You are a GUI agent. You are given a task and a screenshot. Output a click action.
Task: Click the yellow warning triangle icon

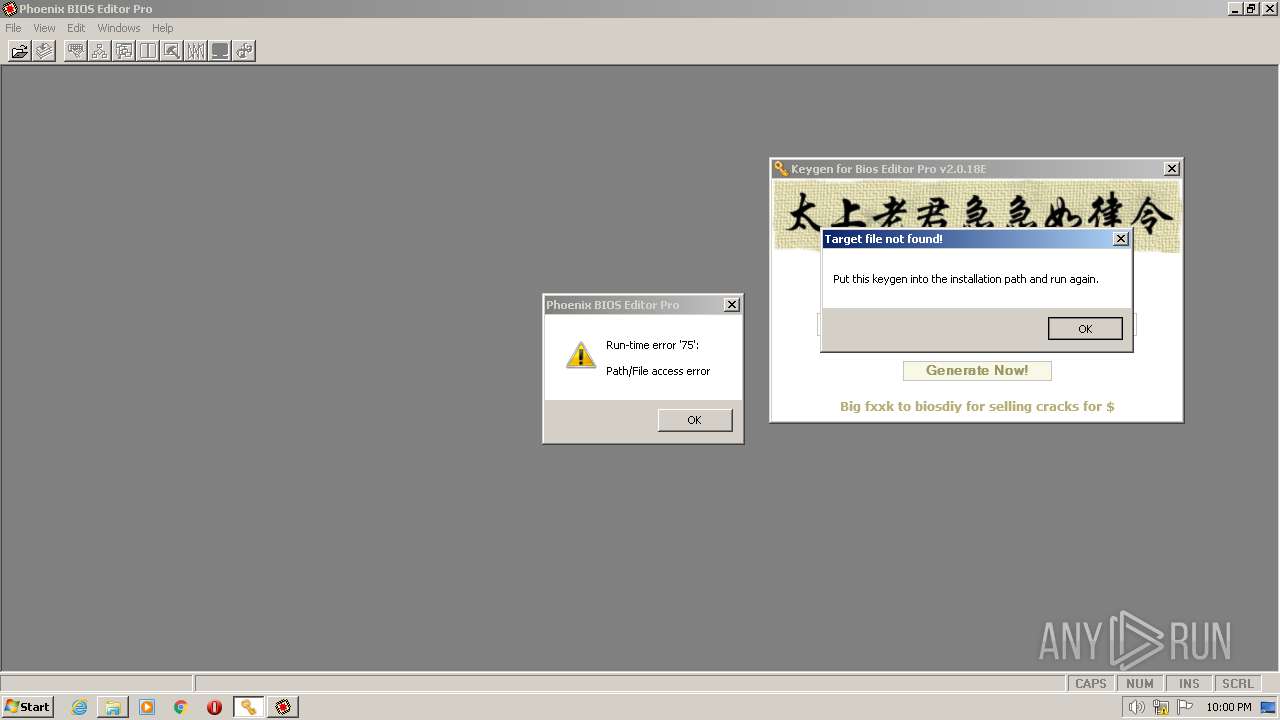click(581, 355)
